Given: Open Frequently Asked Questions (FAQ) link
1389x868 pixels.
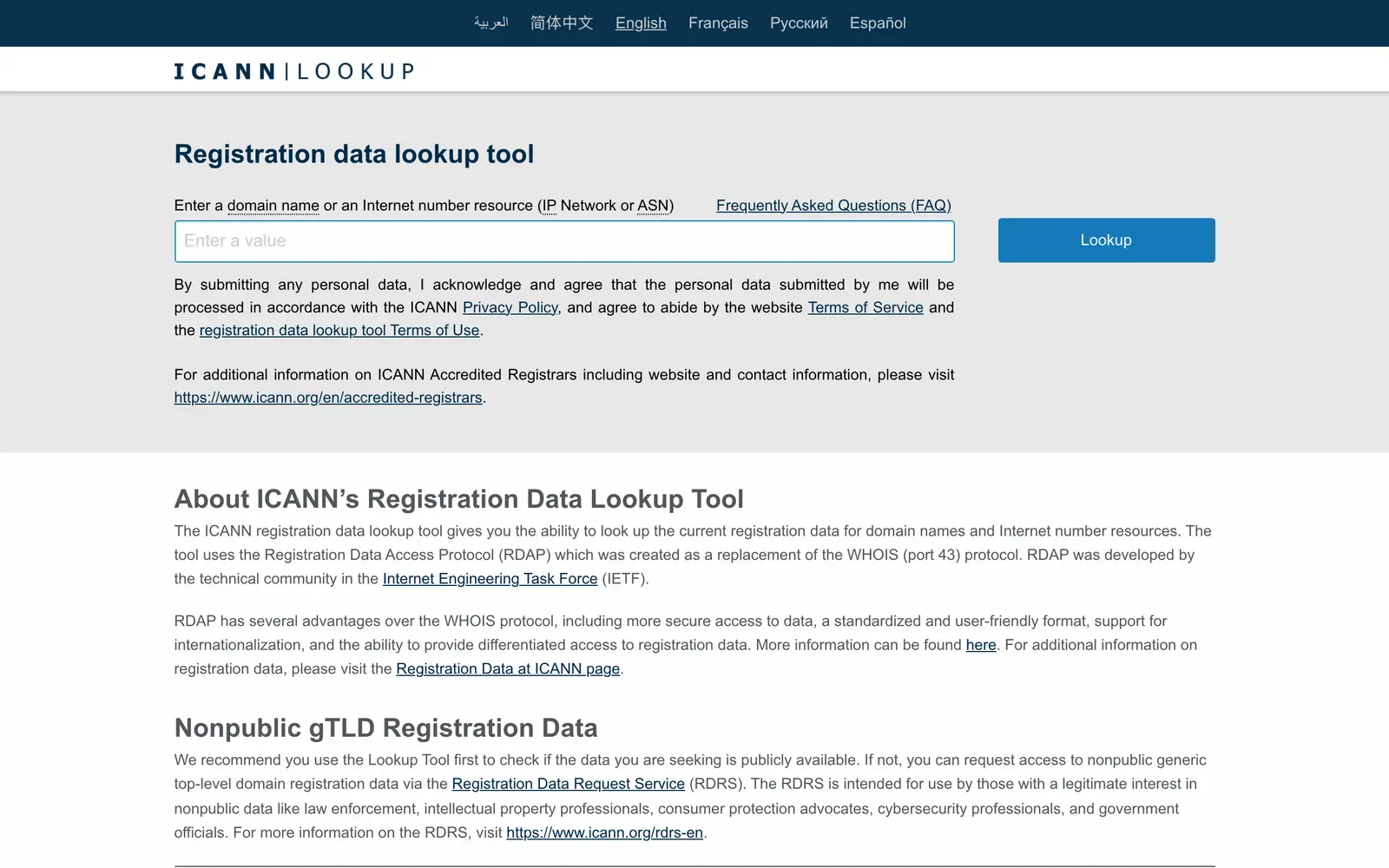Looking at the screenshot, I should coord(833,206).
